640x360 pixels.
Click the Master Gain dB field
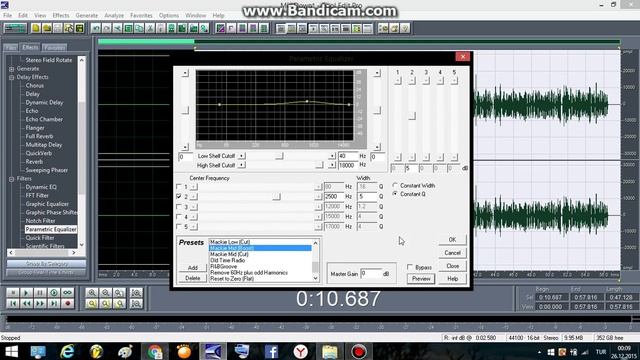[x=371, y=273]
